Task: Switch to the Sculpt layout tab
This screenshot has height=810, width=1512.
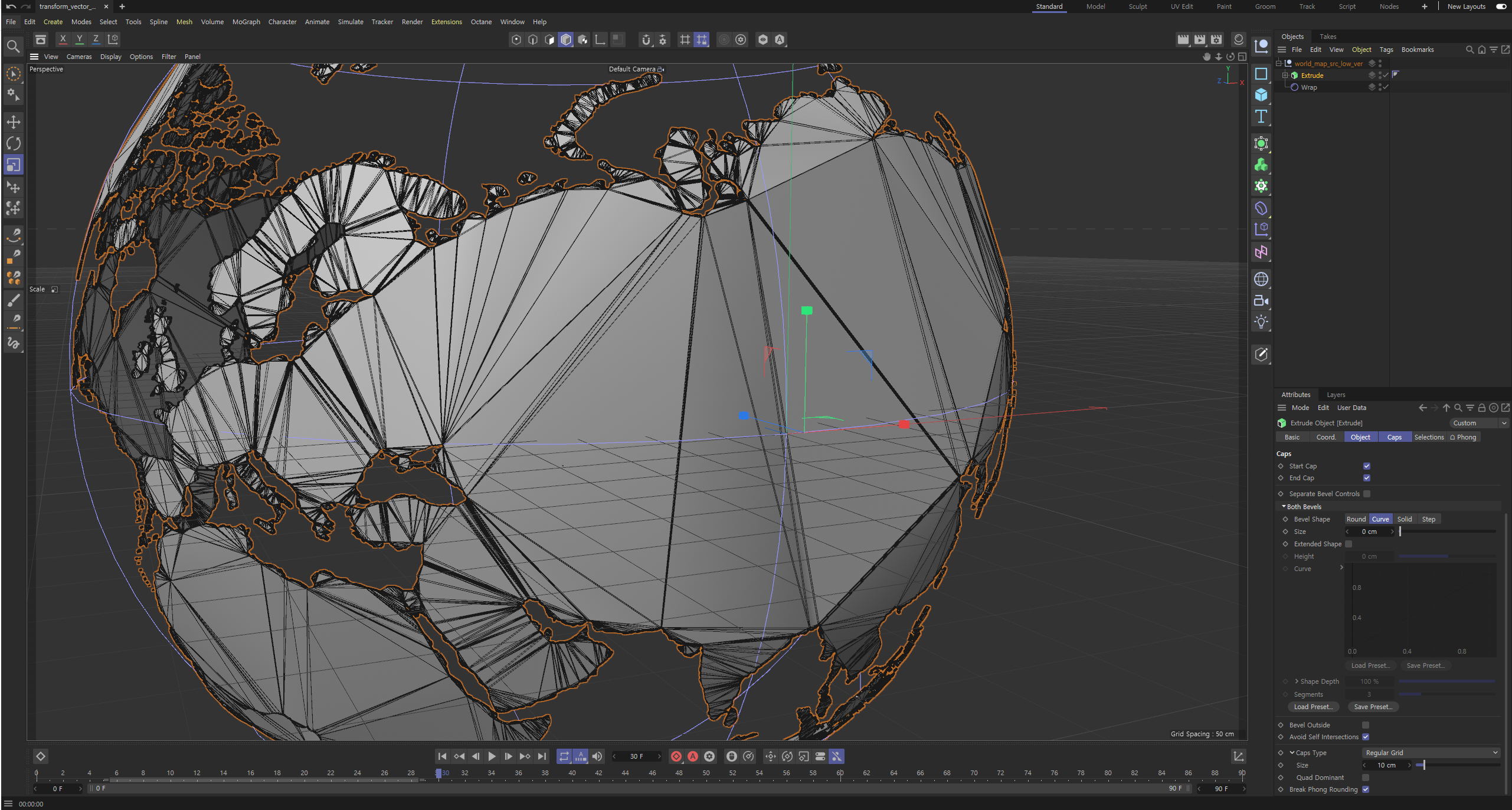Action: 1138,6
